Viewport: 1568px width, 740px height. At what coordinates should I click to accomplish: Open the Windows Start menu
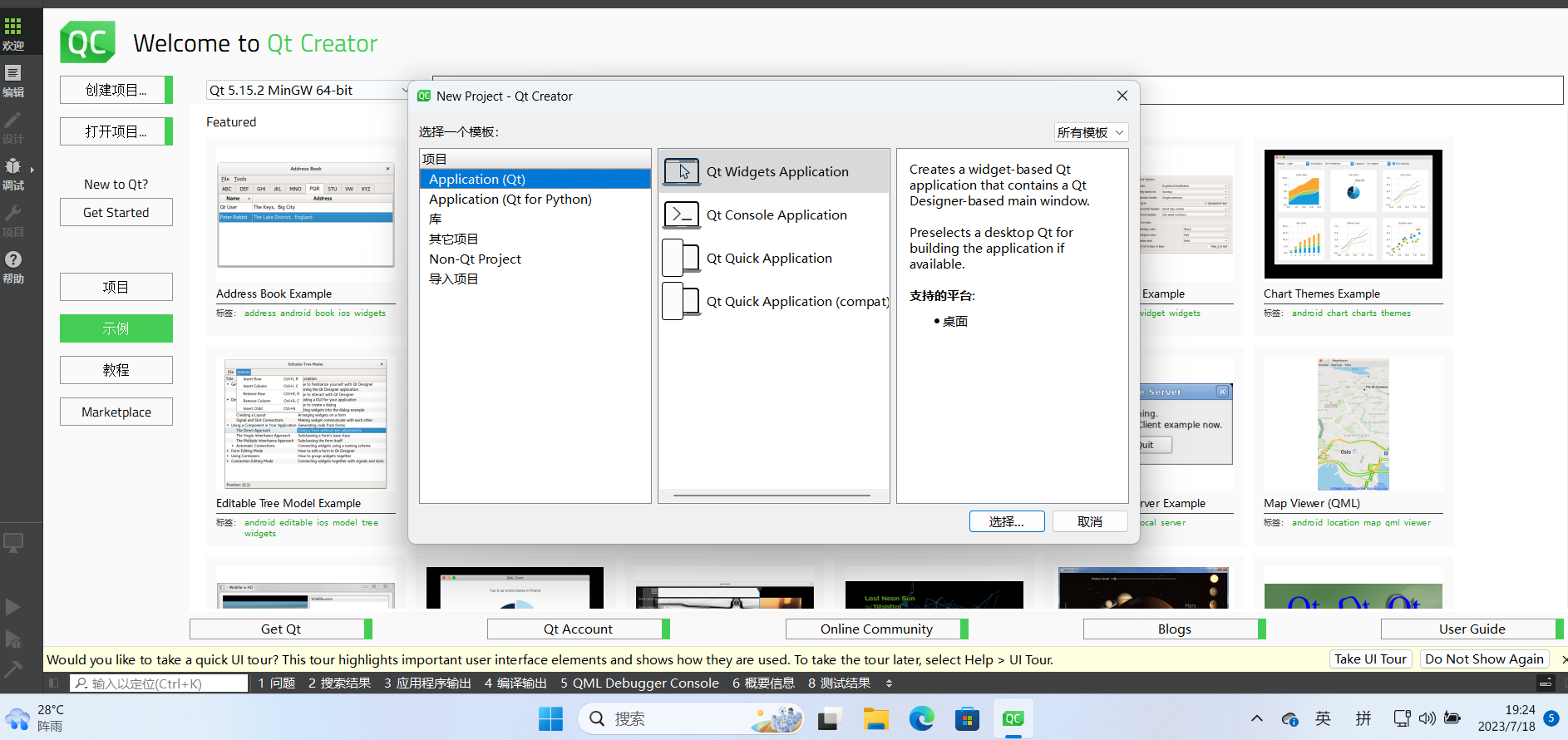coord(550,718)
